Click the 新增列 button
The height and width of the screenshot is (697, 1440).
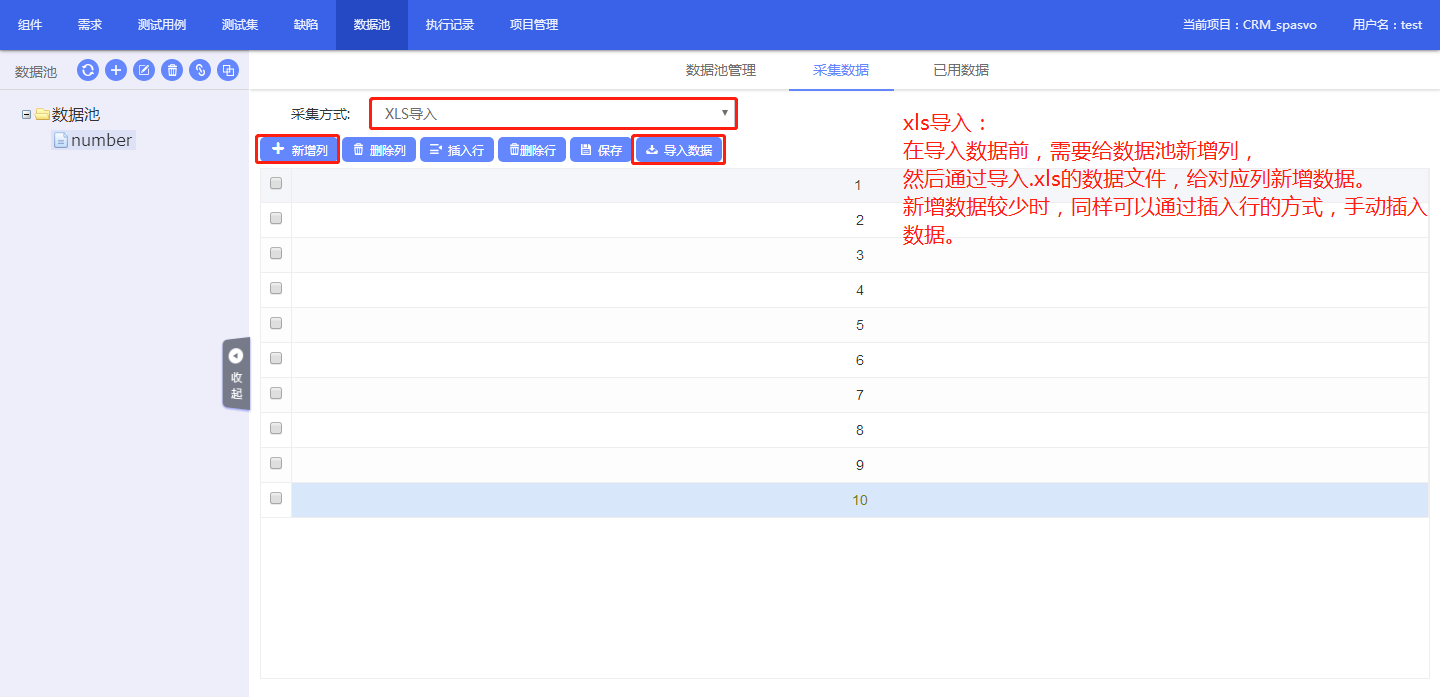(x=299, y=150)
